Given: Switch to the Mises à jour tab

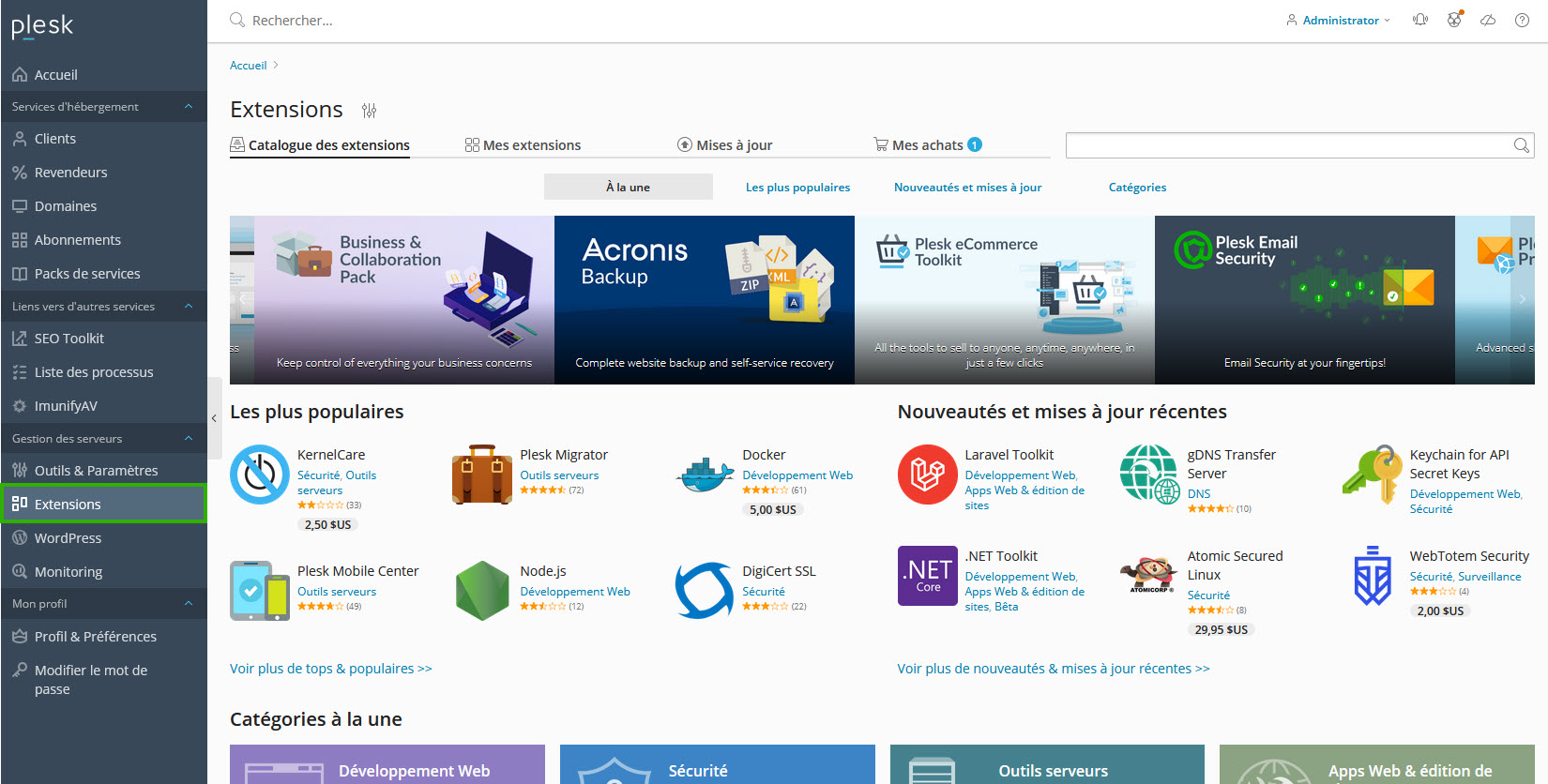Looking at the screenshot, I should pos(725,145).
